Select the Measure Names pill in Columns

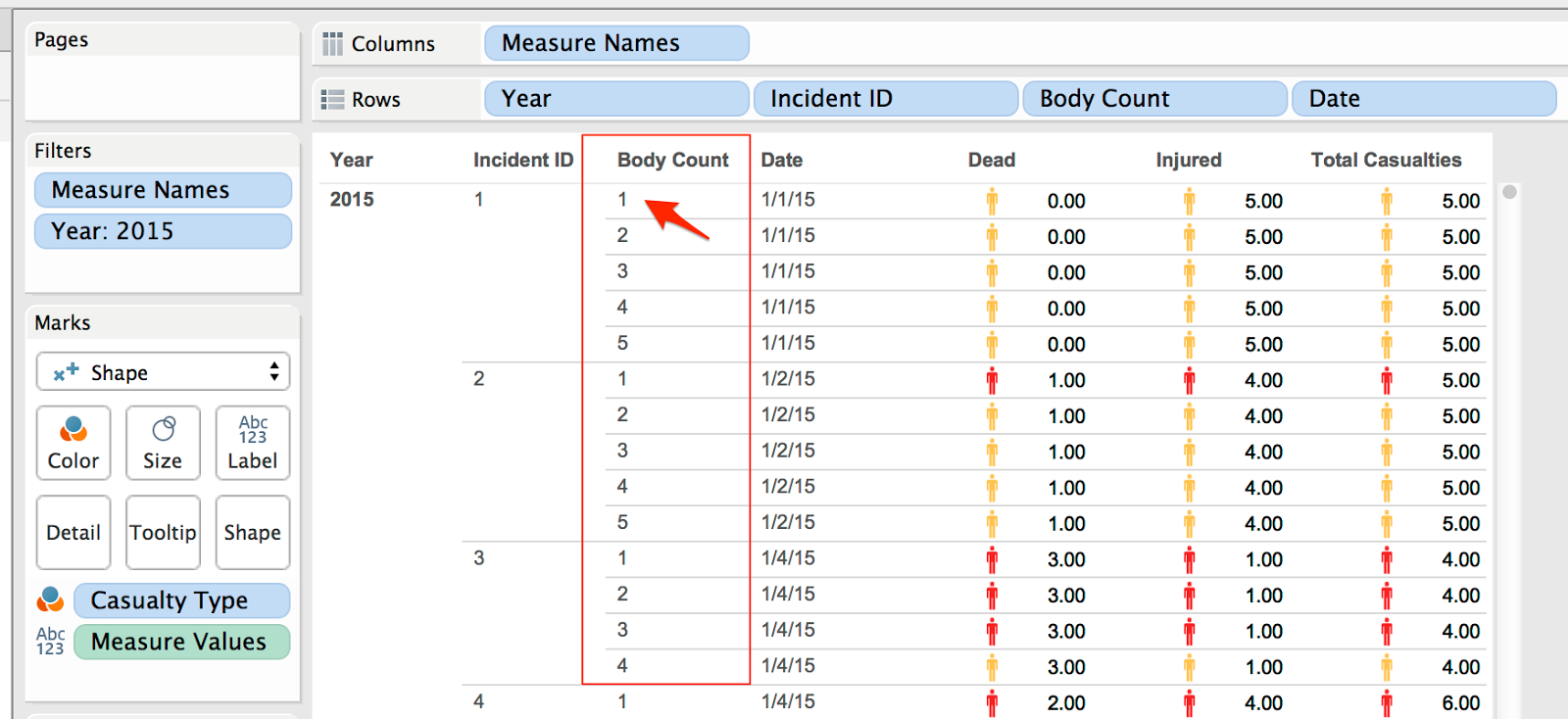[x=616, y=43]
